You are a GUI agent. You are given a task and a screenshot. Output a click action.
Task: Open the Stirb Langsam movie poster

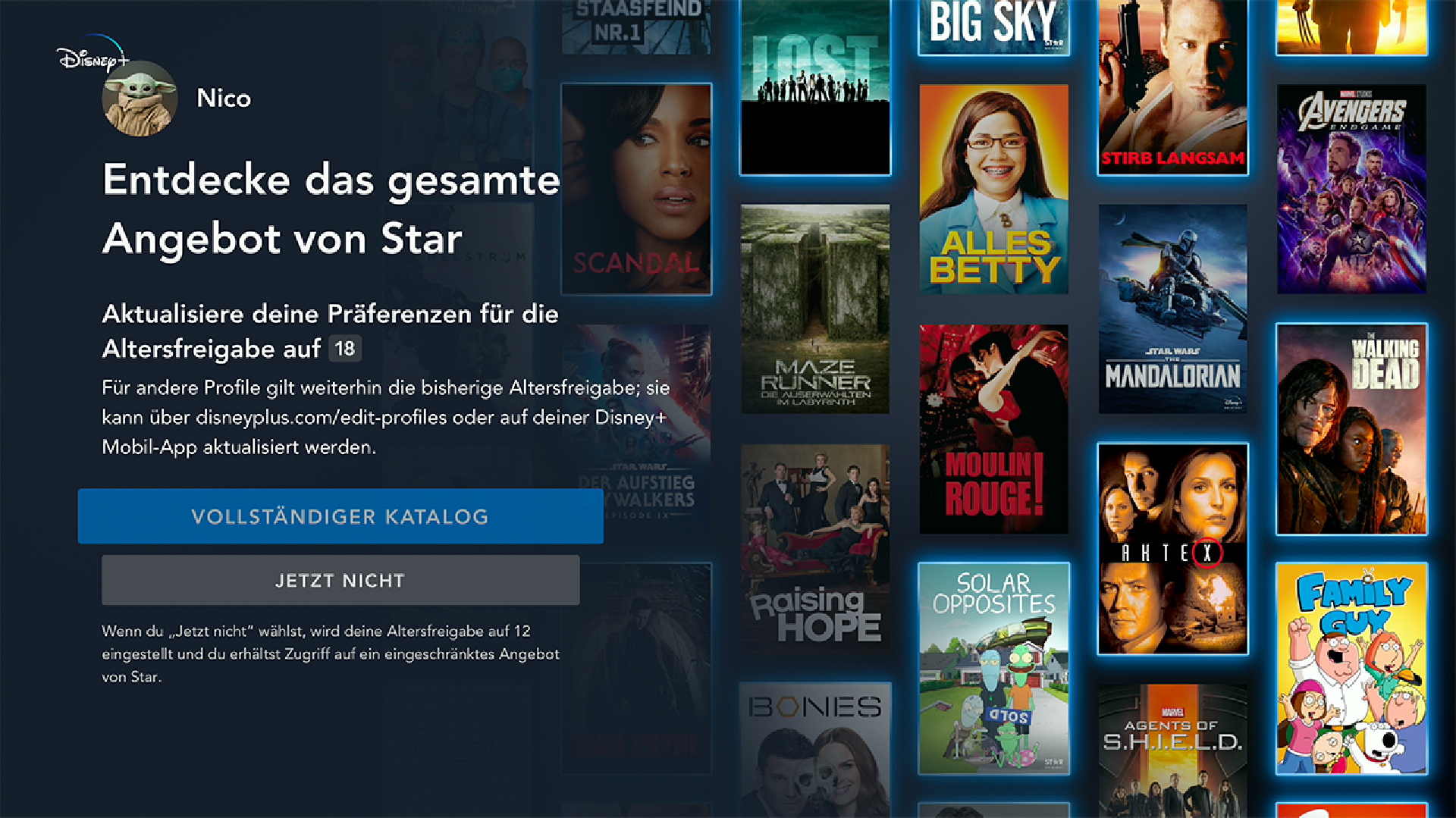click(1172, 86)
